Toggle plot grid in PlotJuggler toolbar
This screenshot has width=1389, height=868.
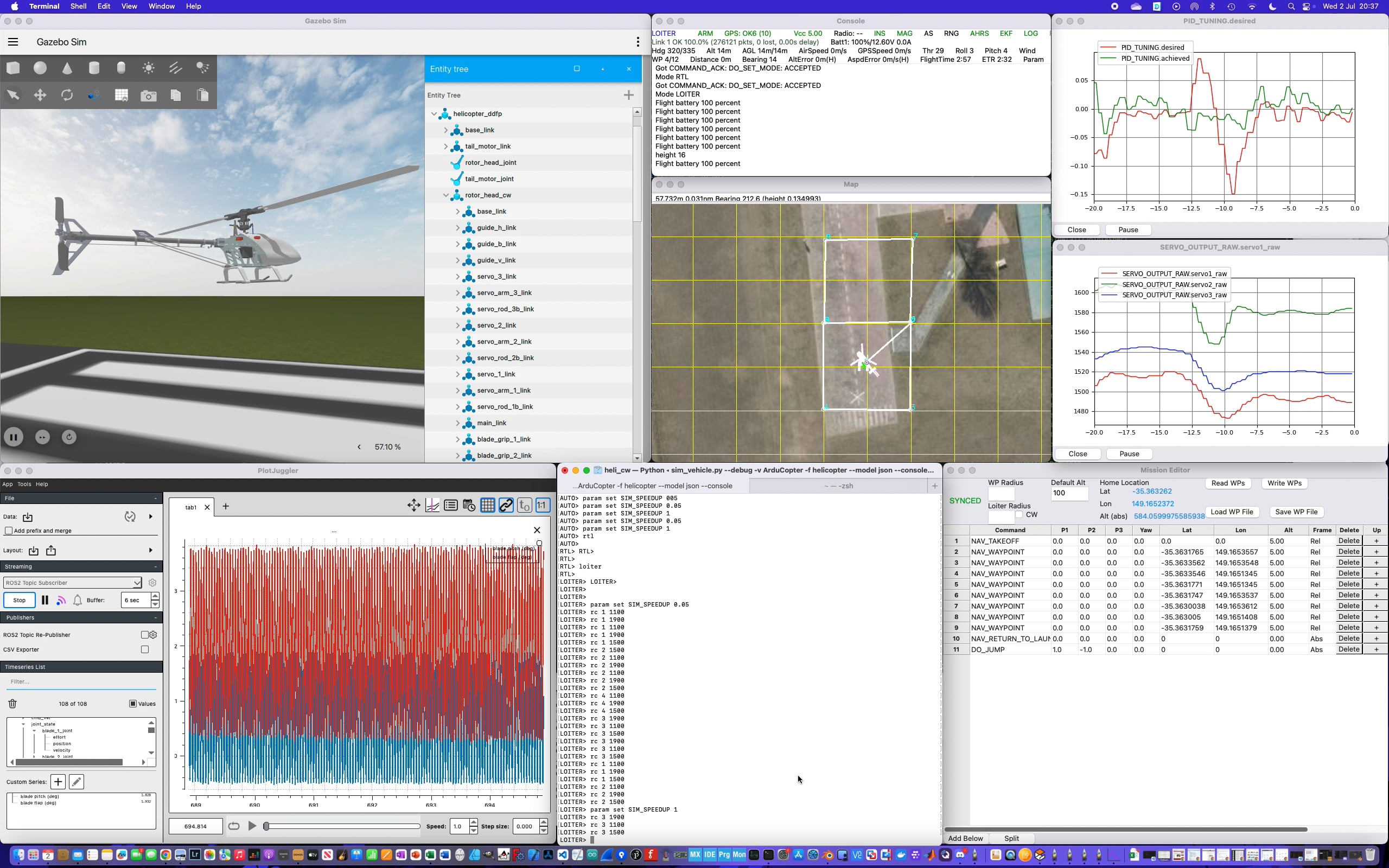tap(488, 505)
